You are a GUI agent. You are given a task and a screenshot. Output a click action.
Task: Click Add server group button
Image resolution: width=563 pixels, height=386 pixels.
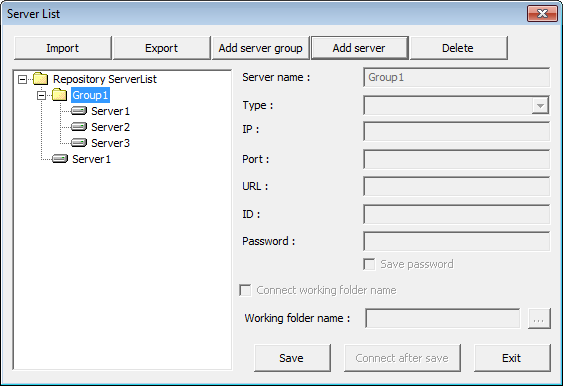[x=261, y=48]
